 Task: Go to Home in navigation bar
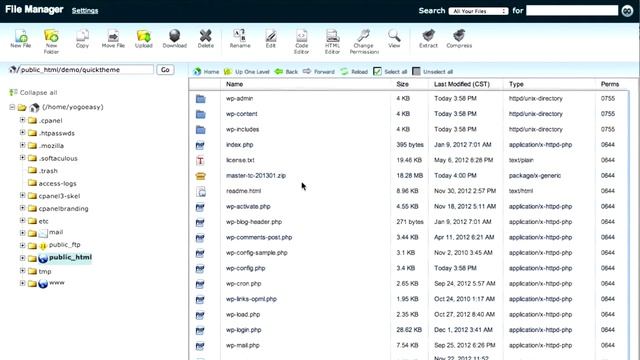206,71
